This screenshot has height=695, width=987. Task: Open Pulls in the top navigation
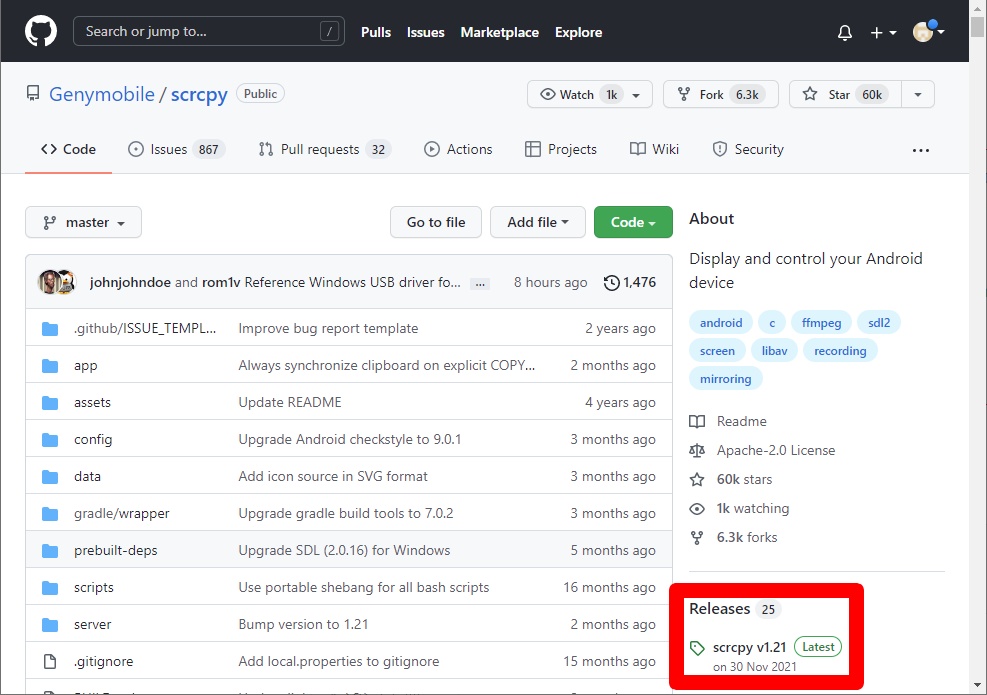[x=376, y=32]
